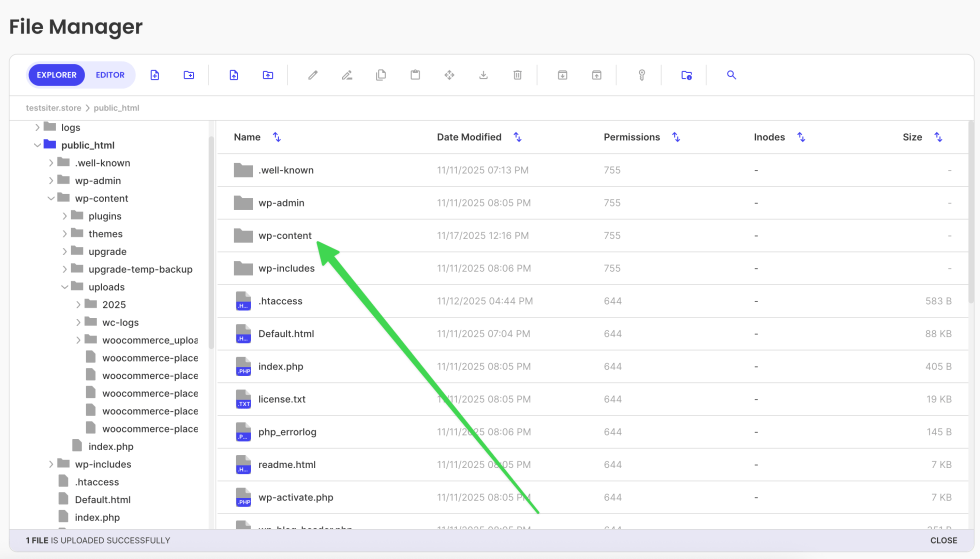Select the Explorer tab

57,75
